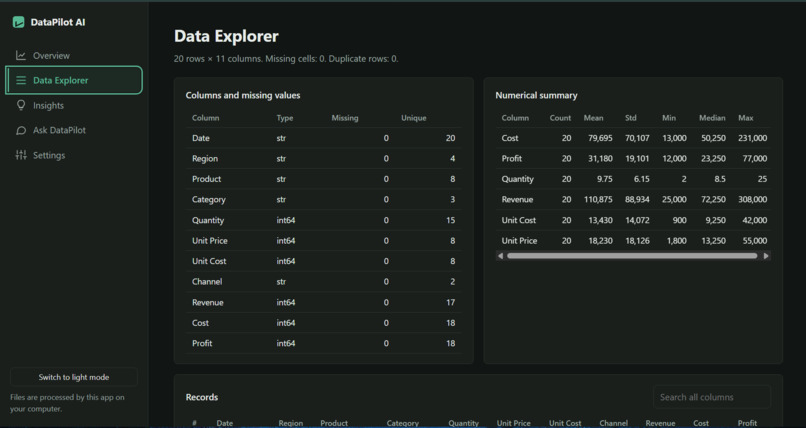
Task: Click the Insights lightbulb icon
Action: 21,105
